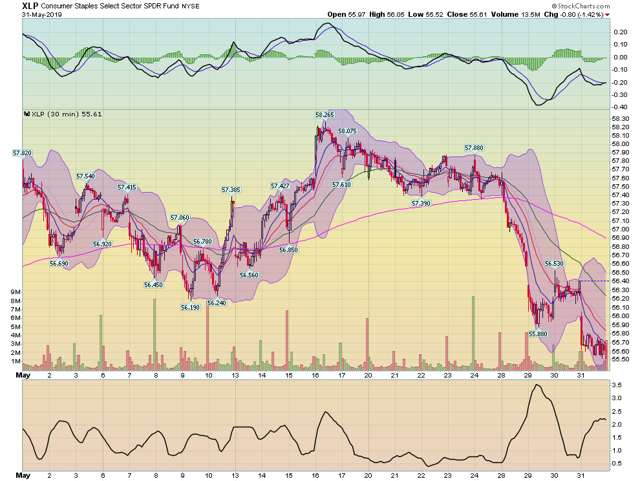
Task: Click the 56.850 price label
Action: (x=289, y=249)
